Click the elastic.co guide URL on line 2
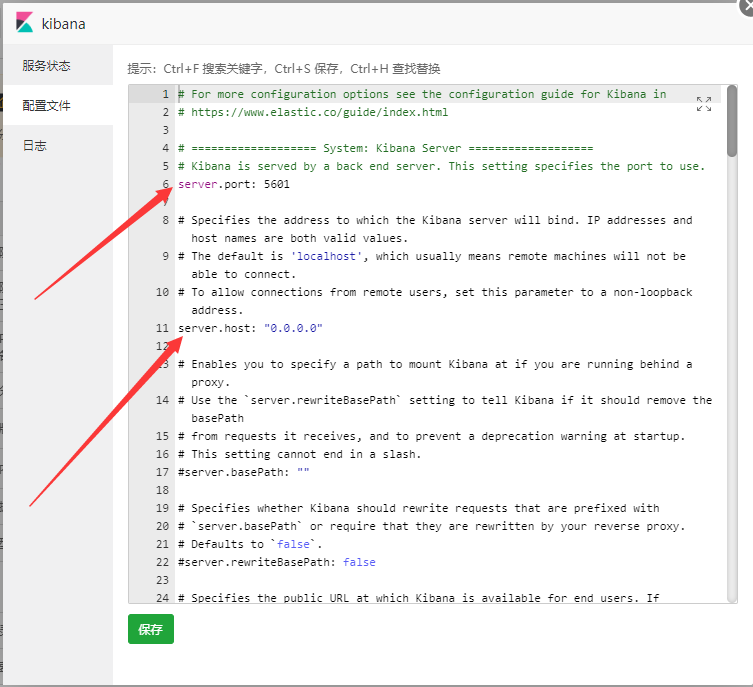Viewport: 753px width, 687px height. click(319, 112)
